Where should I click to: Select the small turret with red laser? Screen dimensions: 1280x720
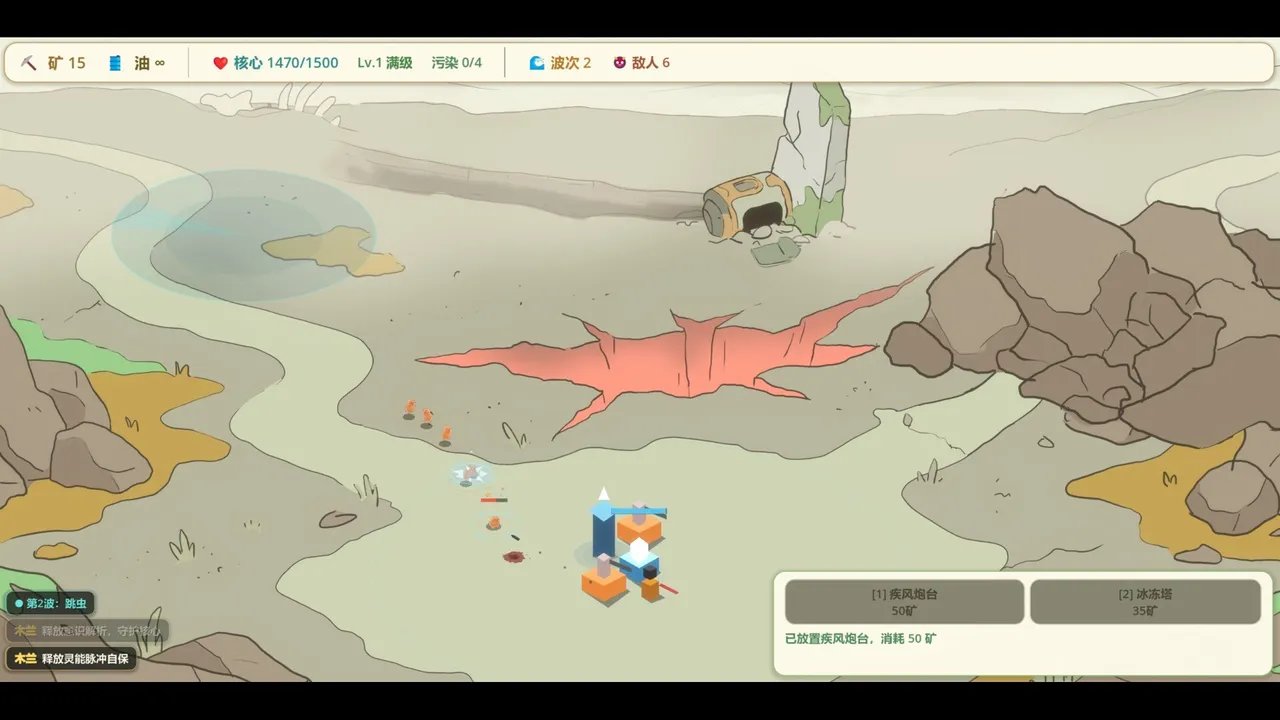click(x=651, y=583)
